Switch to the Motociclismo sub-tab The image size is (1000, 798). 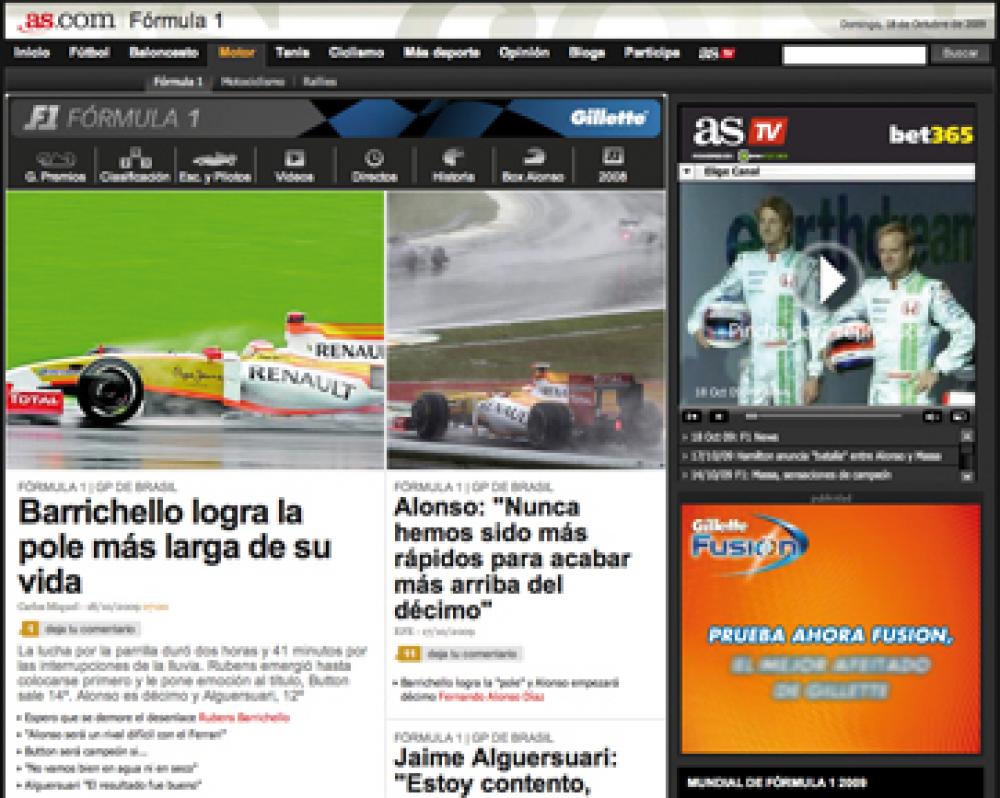(253, 82)
